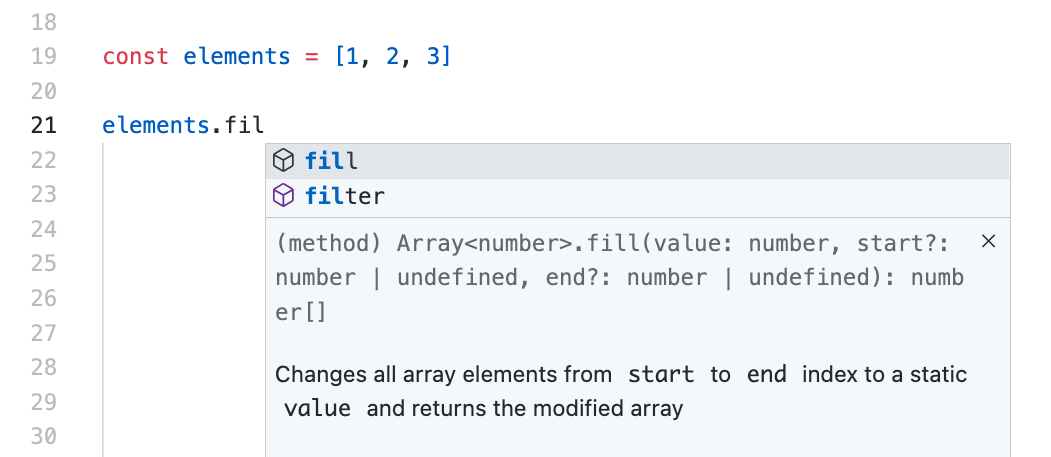Click line number 21 in the gutter
This screenshot has height=457, width=1051.
click(x=44, y=125)
